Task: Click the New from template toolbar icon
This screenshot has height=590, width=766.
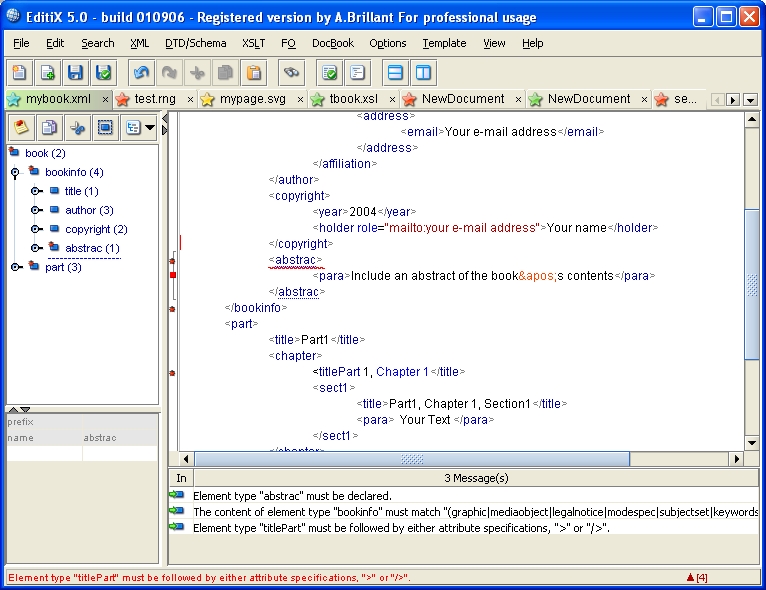Action: (x=47, y=73)
